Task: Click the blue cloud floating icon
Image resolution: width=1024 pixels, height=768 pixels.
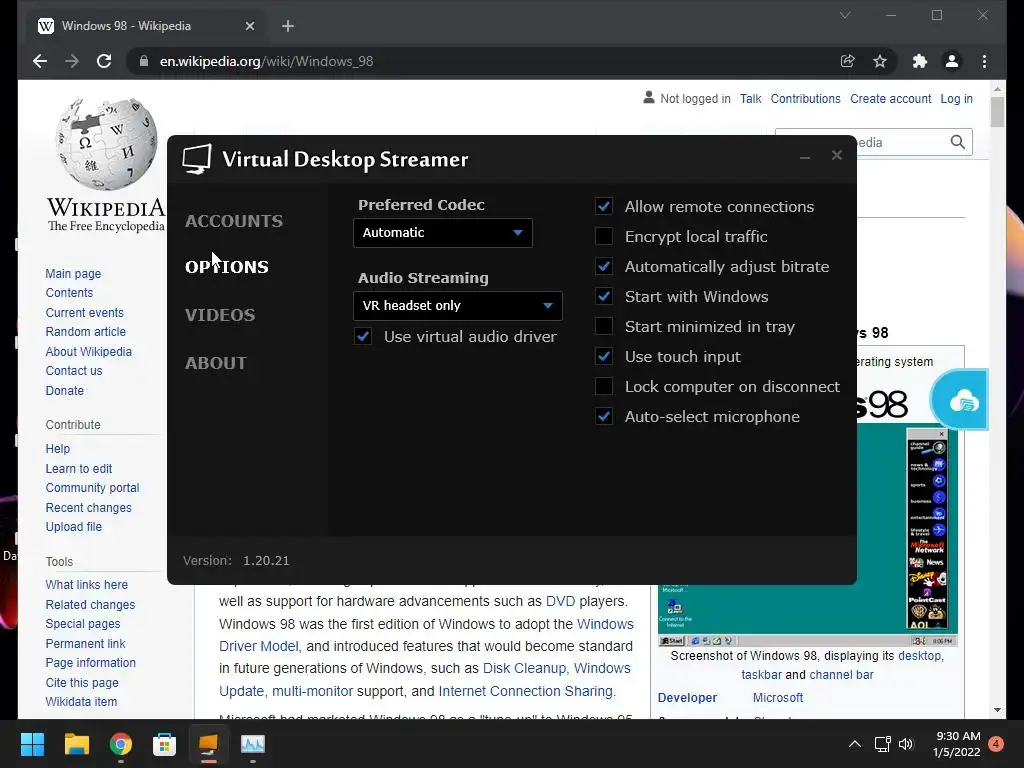Action: (960, 400)
